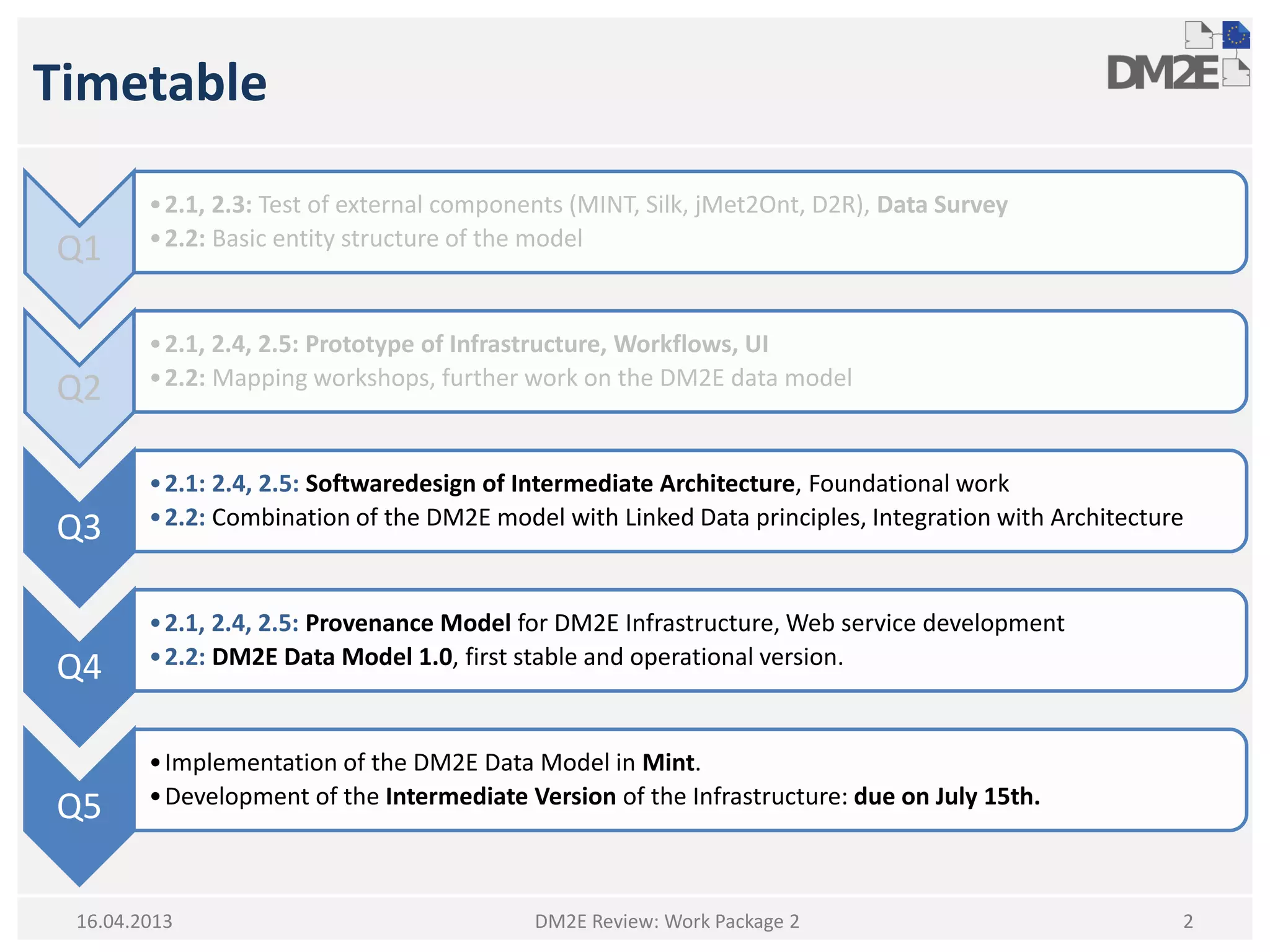The image size is (1270, 952).
Task: Click the slide page number 2
Action: (x=1188, y=922)
